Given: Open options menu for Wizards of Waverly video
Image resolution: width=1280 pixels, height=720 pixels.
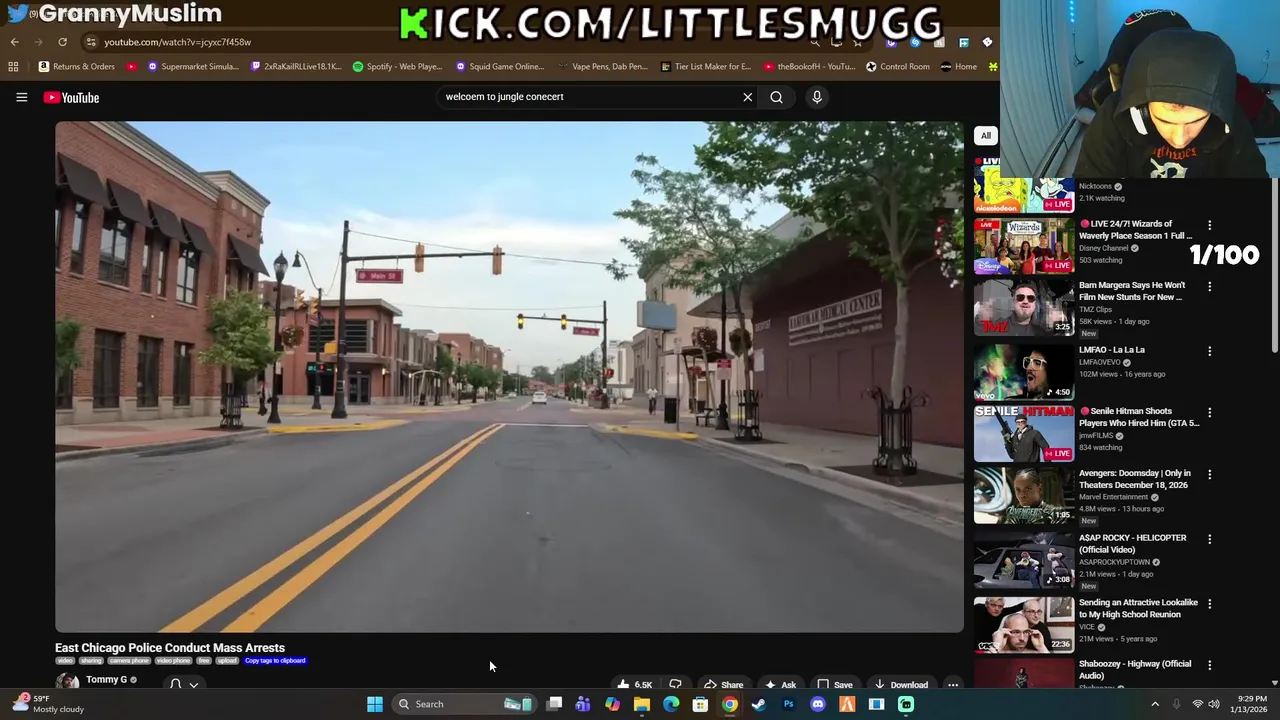Looking at the screenshot, I should pyautogui.click(x=1209, y=225).
